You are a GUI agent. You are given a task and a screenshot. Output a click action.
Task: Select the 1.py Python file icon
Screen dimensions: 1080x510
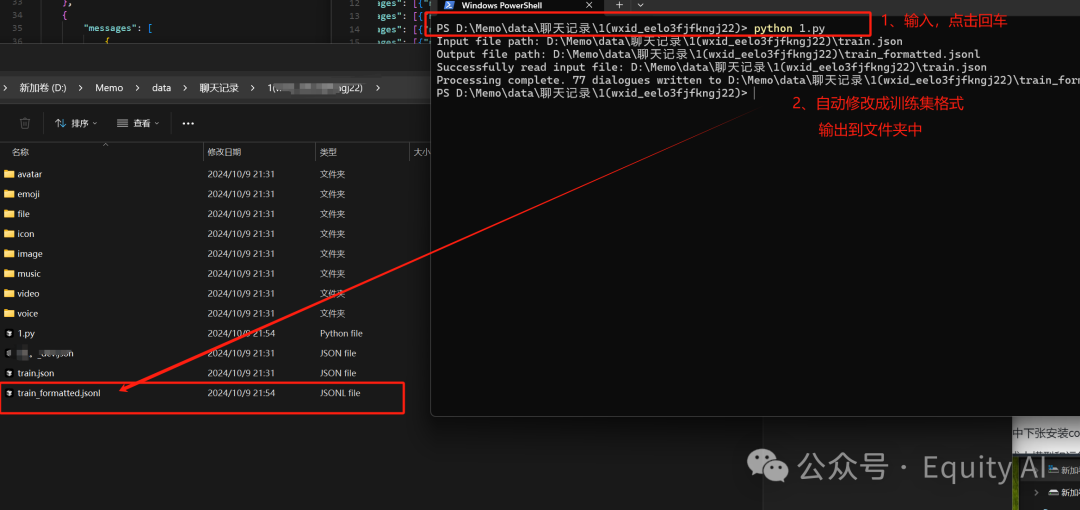click(x=9, y=334)
